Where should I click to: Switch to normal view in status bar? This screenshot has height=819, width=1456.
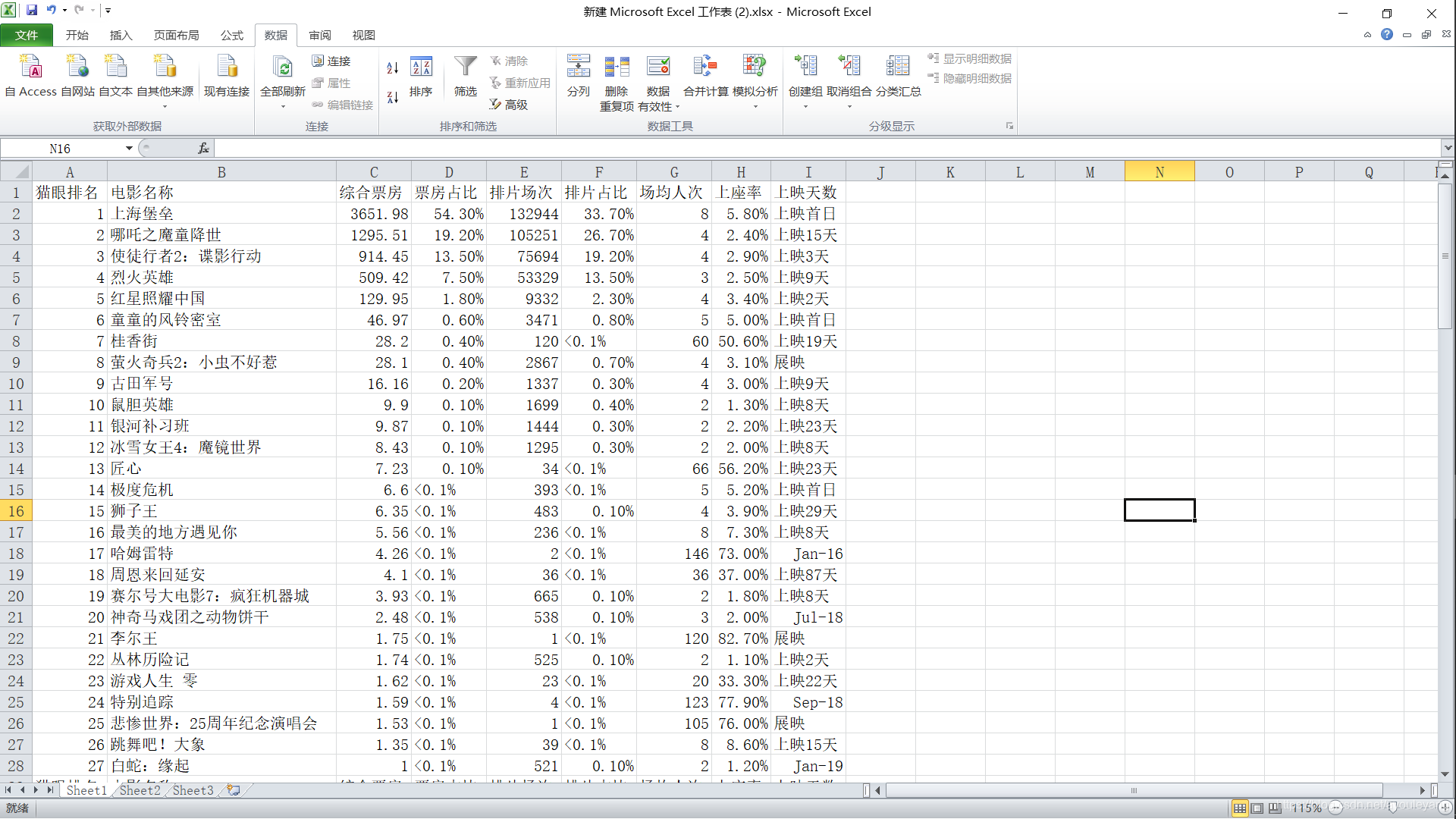(x=1240, y=808)
